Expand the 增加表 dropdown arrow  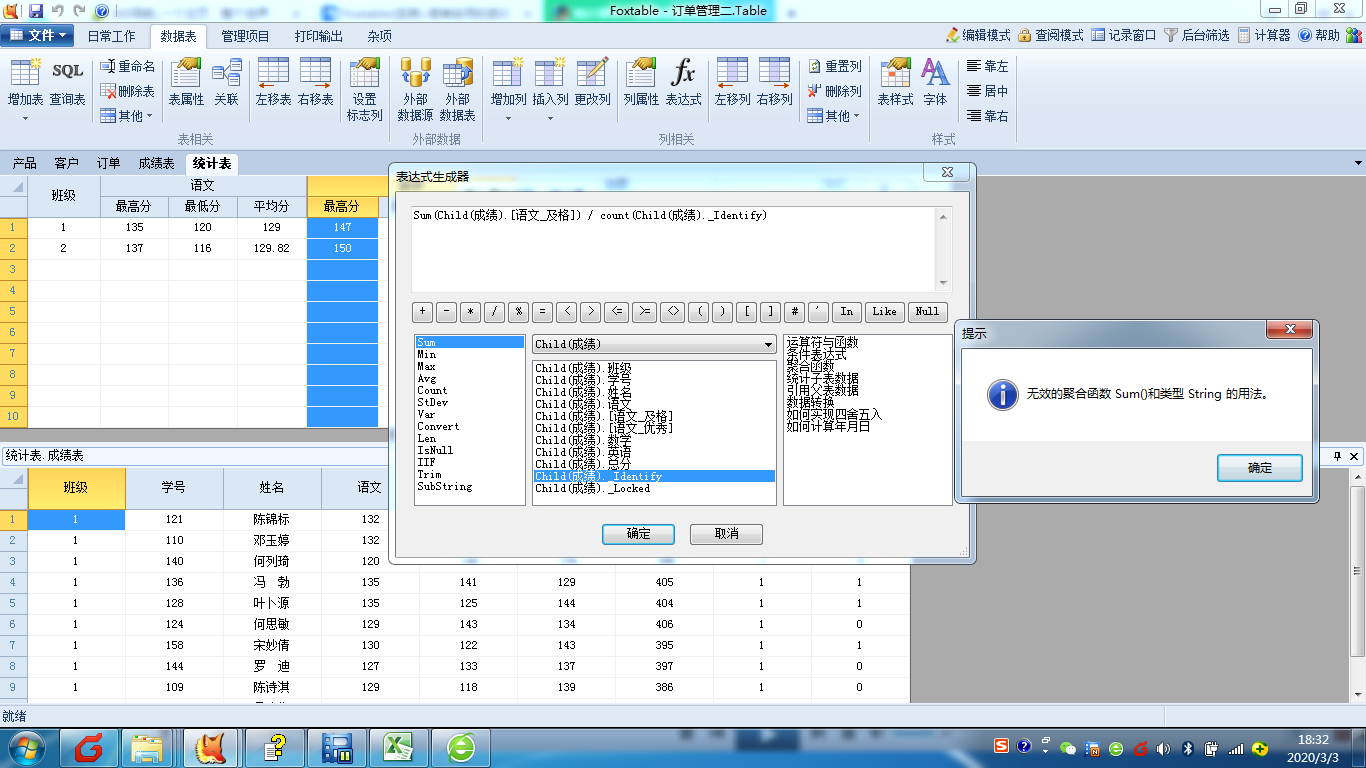click(x=25, y=118)
